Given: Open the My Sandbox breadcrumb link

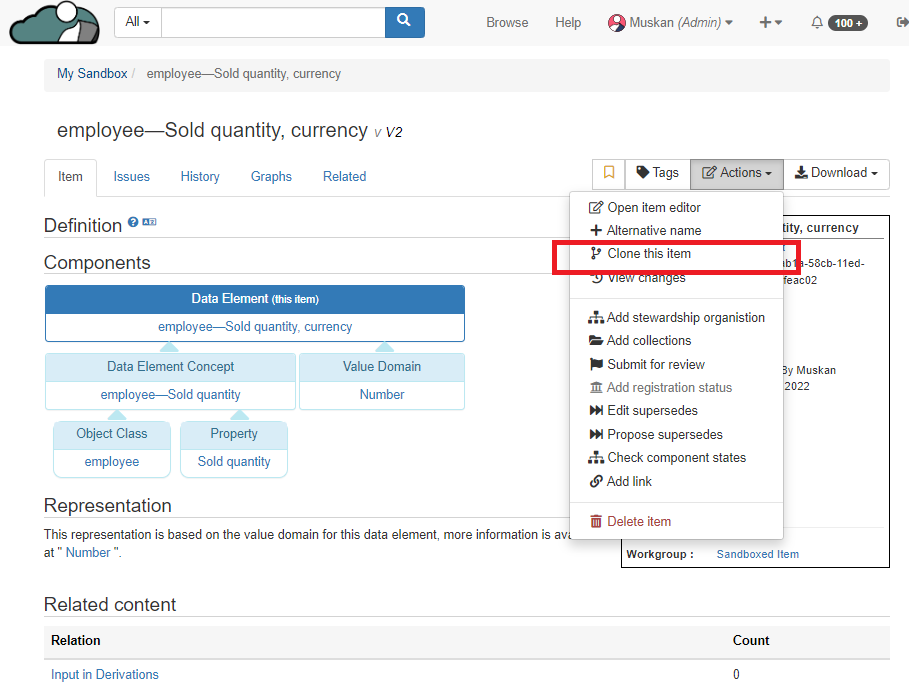Looking at the screenshot, I should [92, 74].
